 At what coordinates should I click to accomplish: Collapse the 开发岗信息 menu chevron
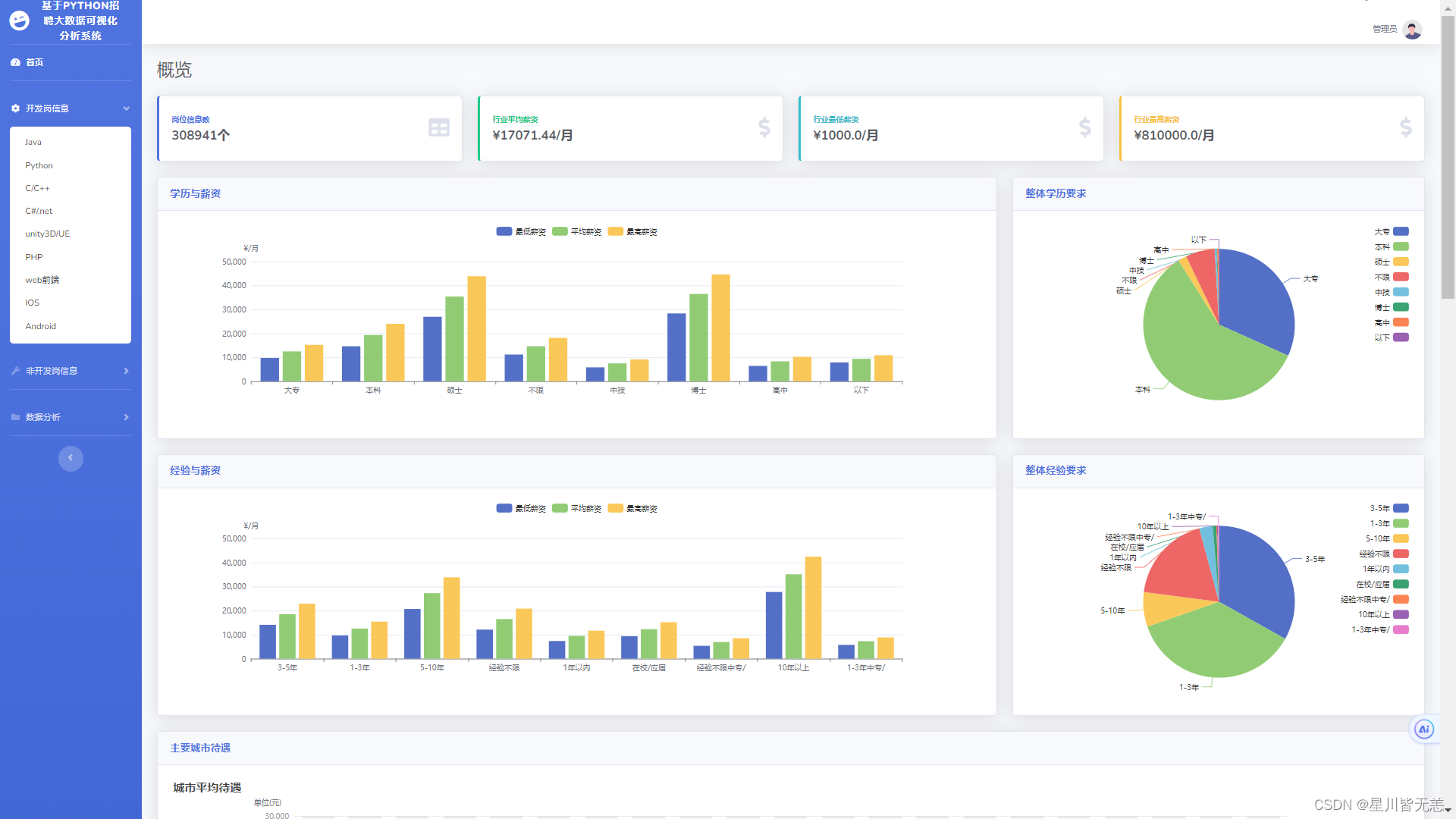(126, 108)
